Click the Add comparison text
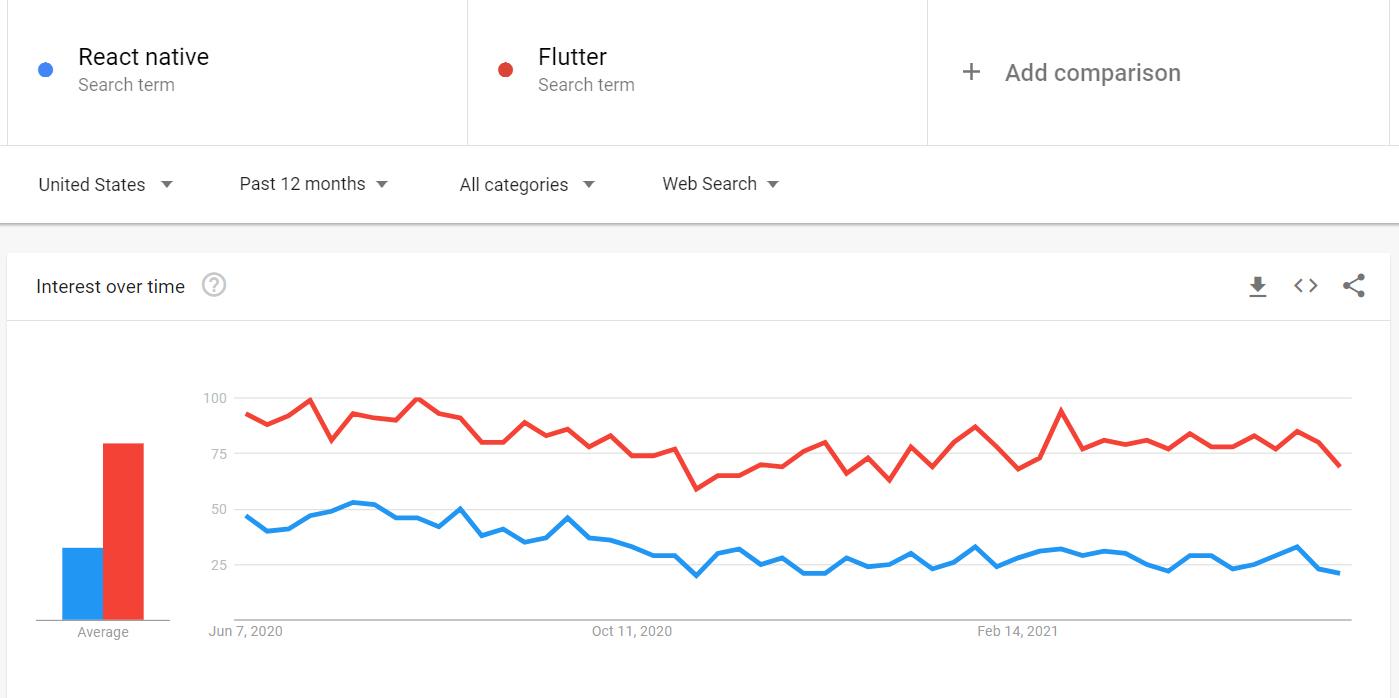The height and width of the screenshot is (698, 1399). tap(1093, 72)
